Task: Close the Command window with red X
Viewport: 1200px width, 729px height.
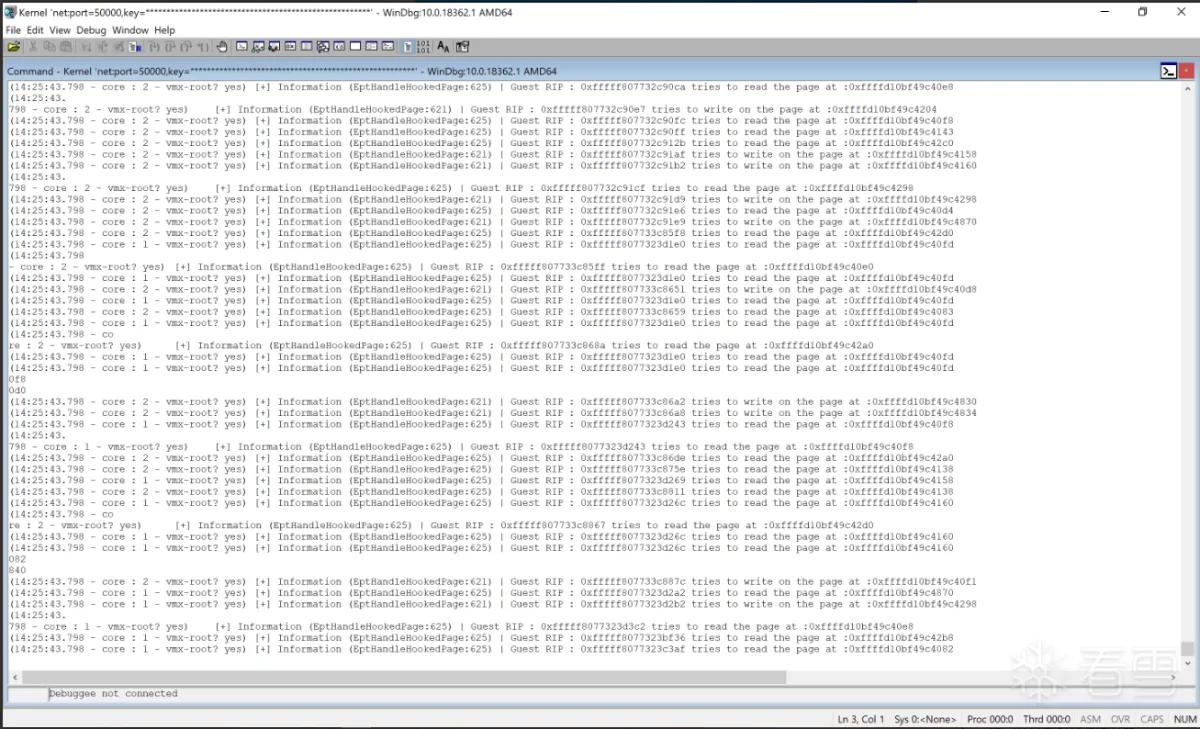Action: 1186,71
